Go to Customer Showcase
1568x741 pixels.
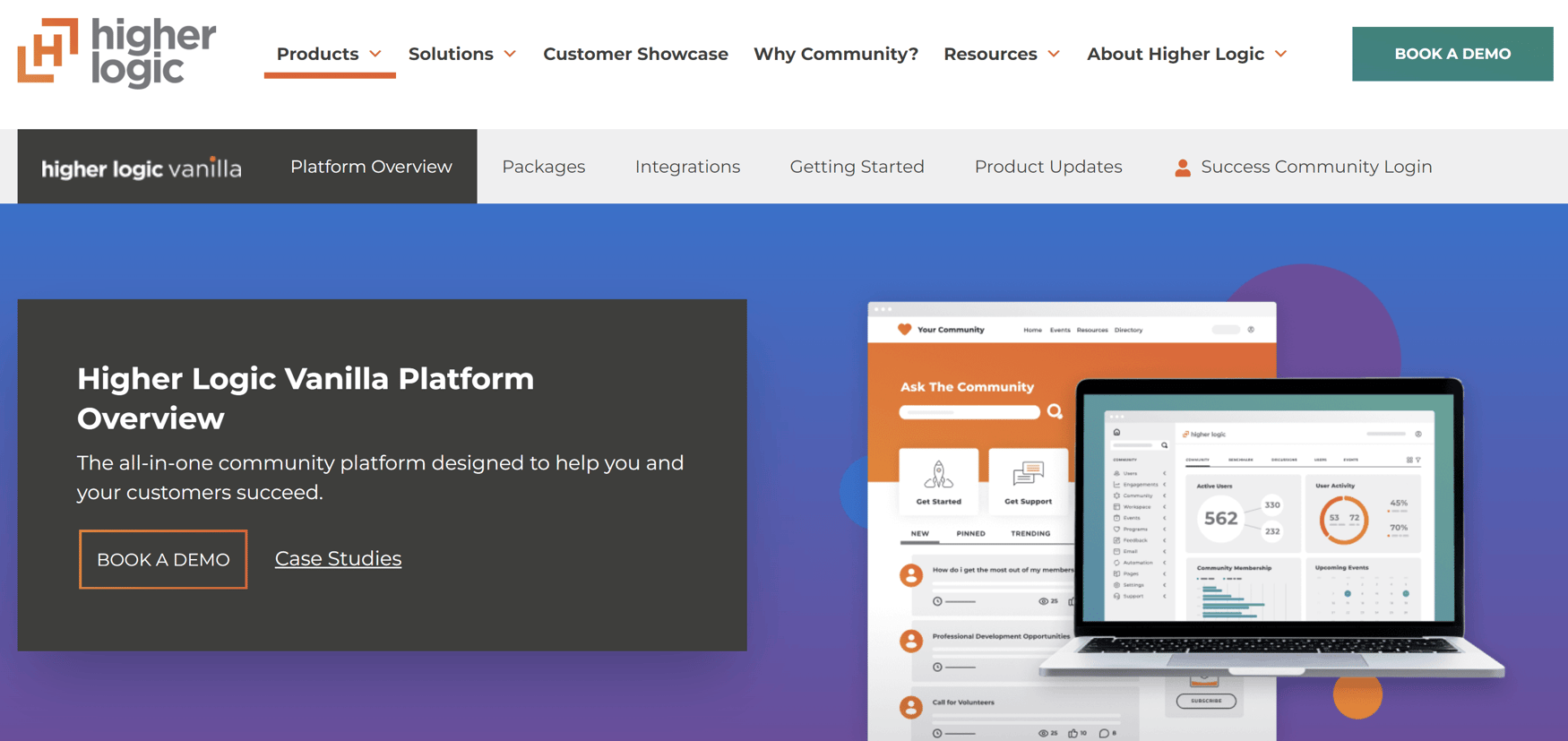click(635, 54)
